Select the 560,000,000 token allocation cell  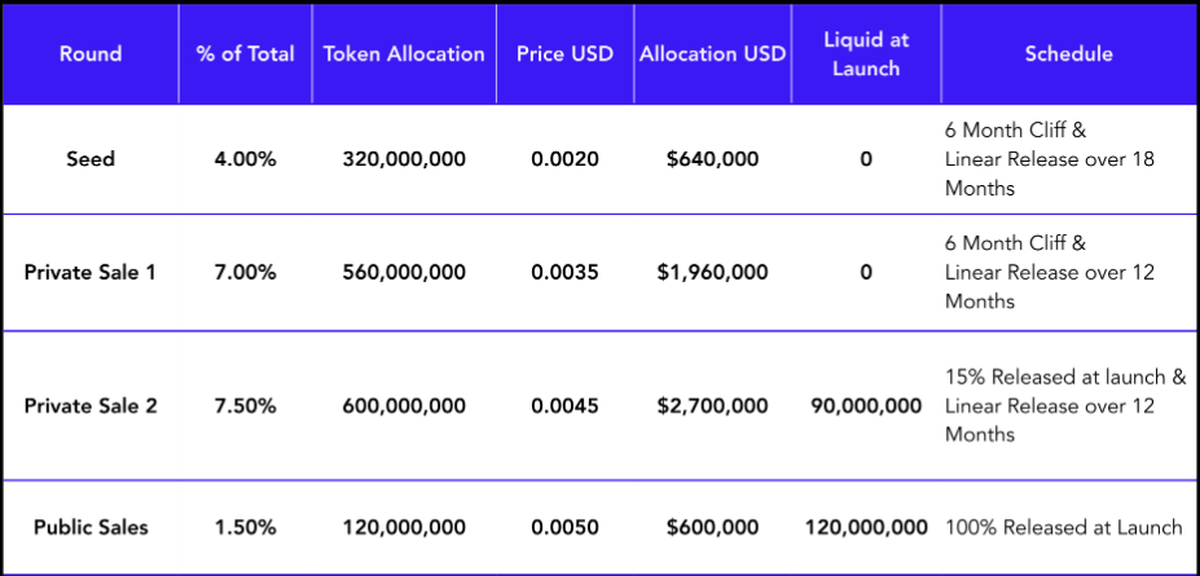point(404,271)
